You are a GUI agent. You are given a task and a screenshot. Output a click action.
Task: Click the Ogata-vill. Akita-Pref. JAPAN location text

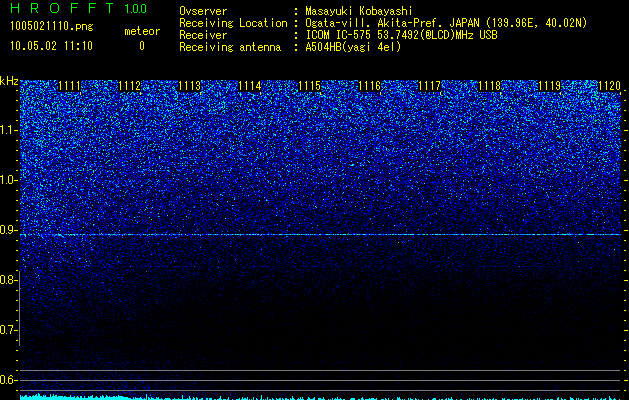point(446,24)
